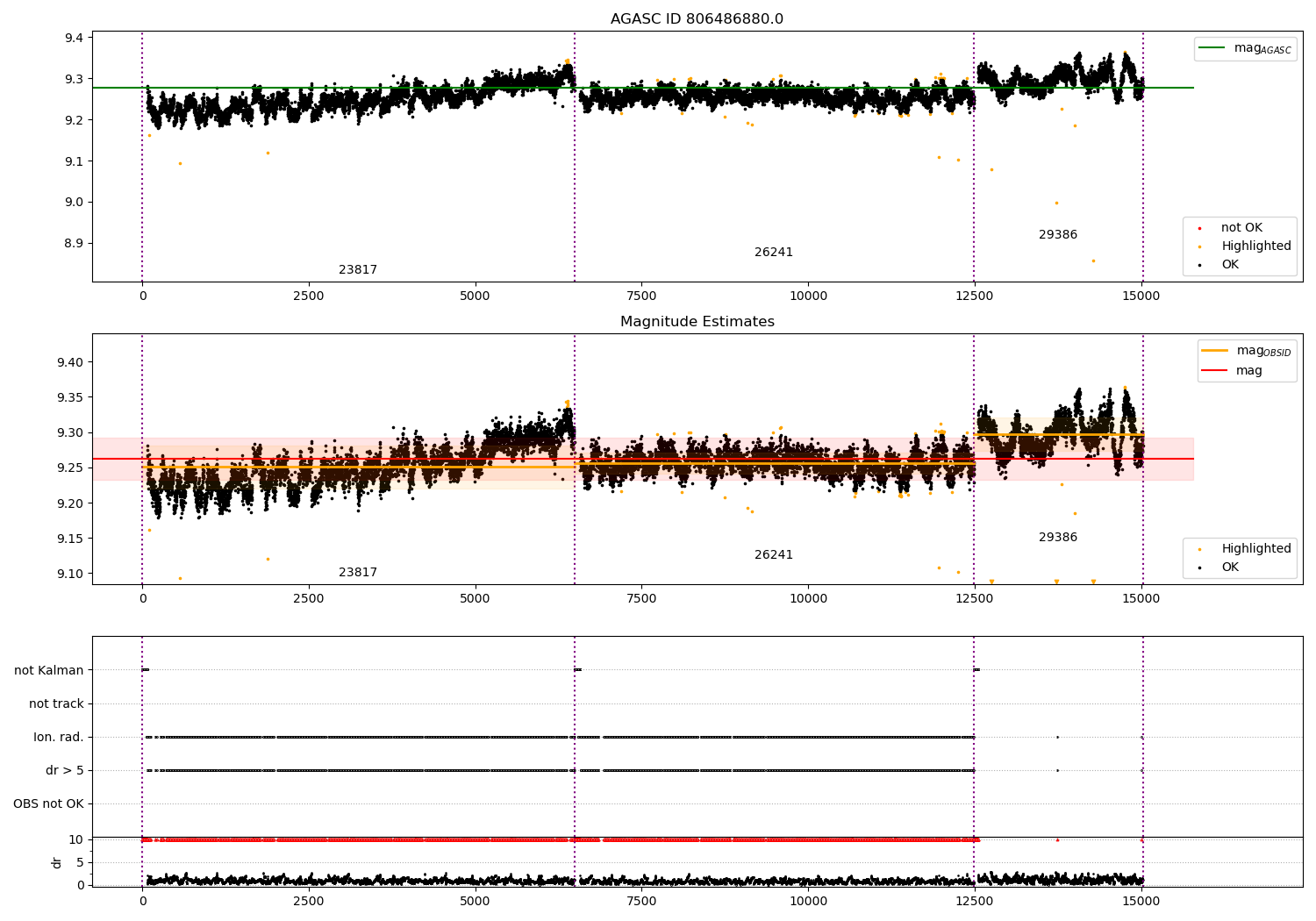Click the 23817 OBSID label in the middle plot

358,573
